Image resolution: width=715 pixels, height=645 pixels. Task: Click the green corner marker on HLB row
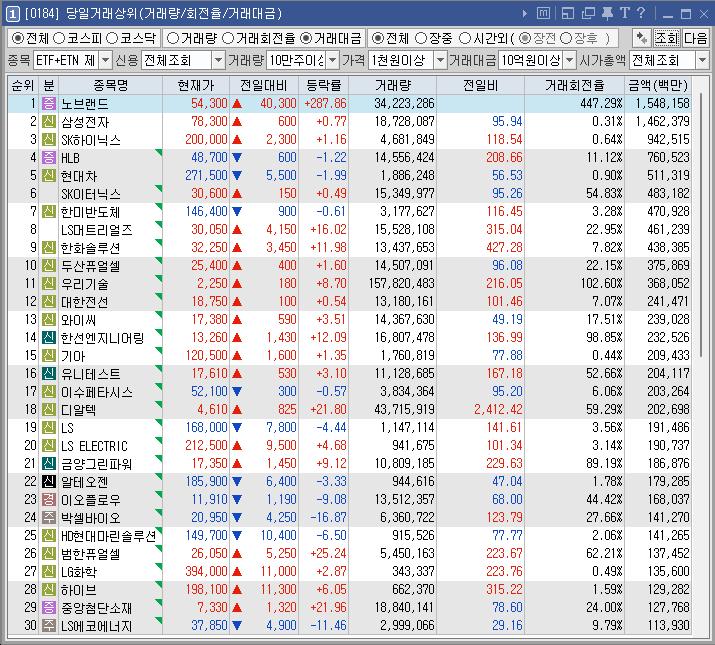(x=159, y=152)
